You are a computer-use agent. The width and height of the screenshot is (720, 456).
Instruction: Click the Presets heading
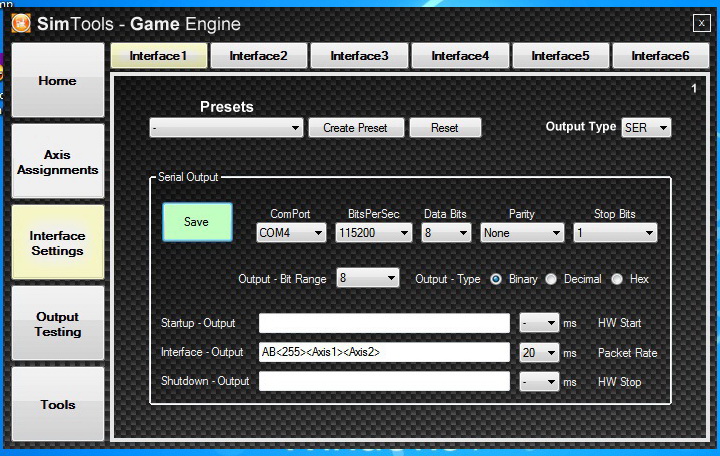point(227,107)
